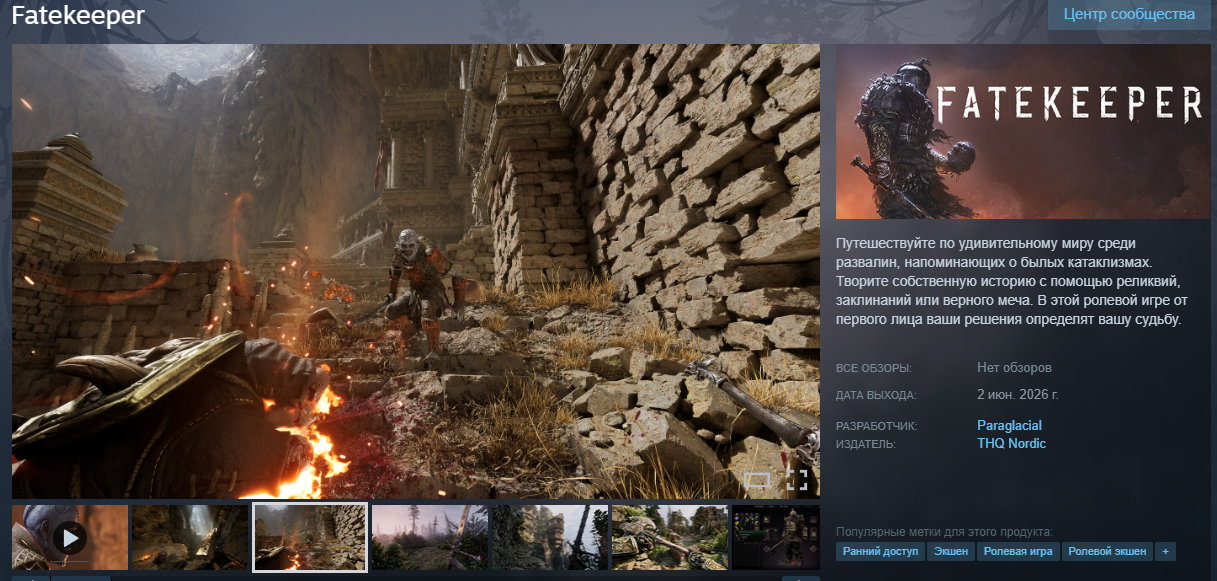Select the armored gauntlet with axe thumbnail

click(670, 538)
